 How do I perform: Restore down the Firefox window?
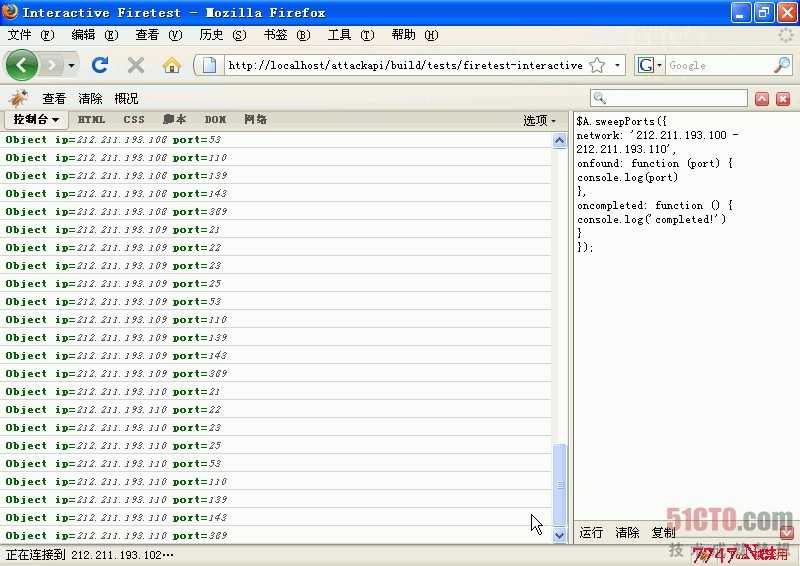click(764, 12)
